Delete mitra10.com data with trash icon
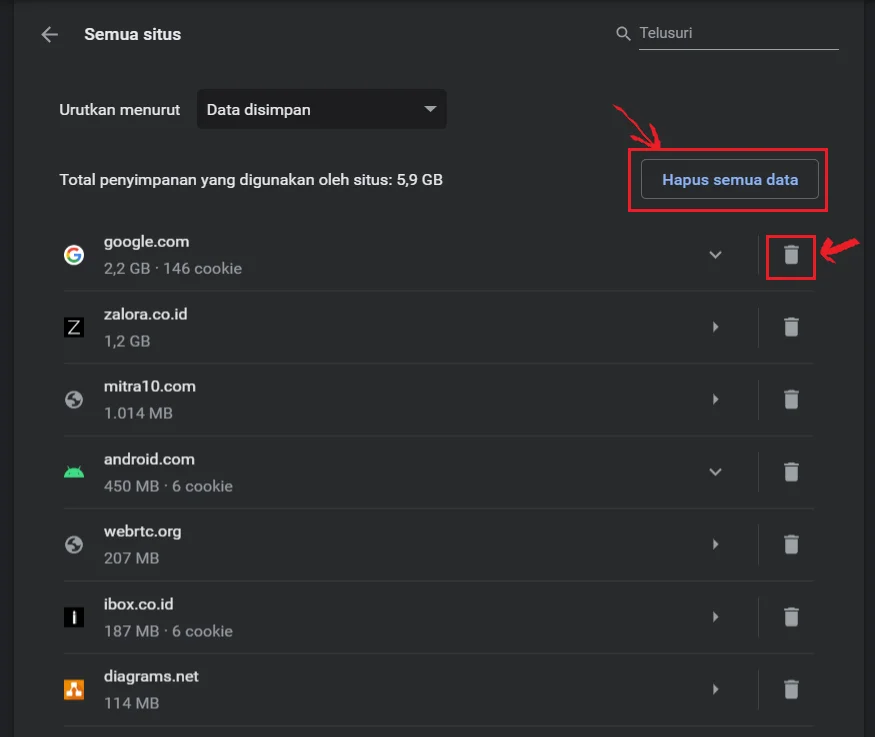 (x=791, y=399)
